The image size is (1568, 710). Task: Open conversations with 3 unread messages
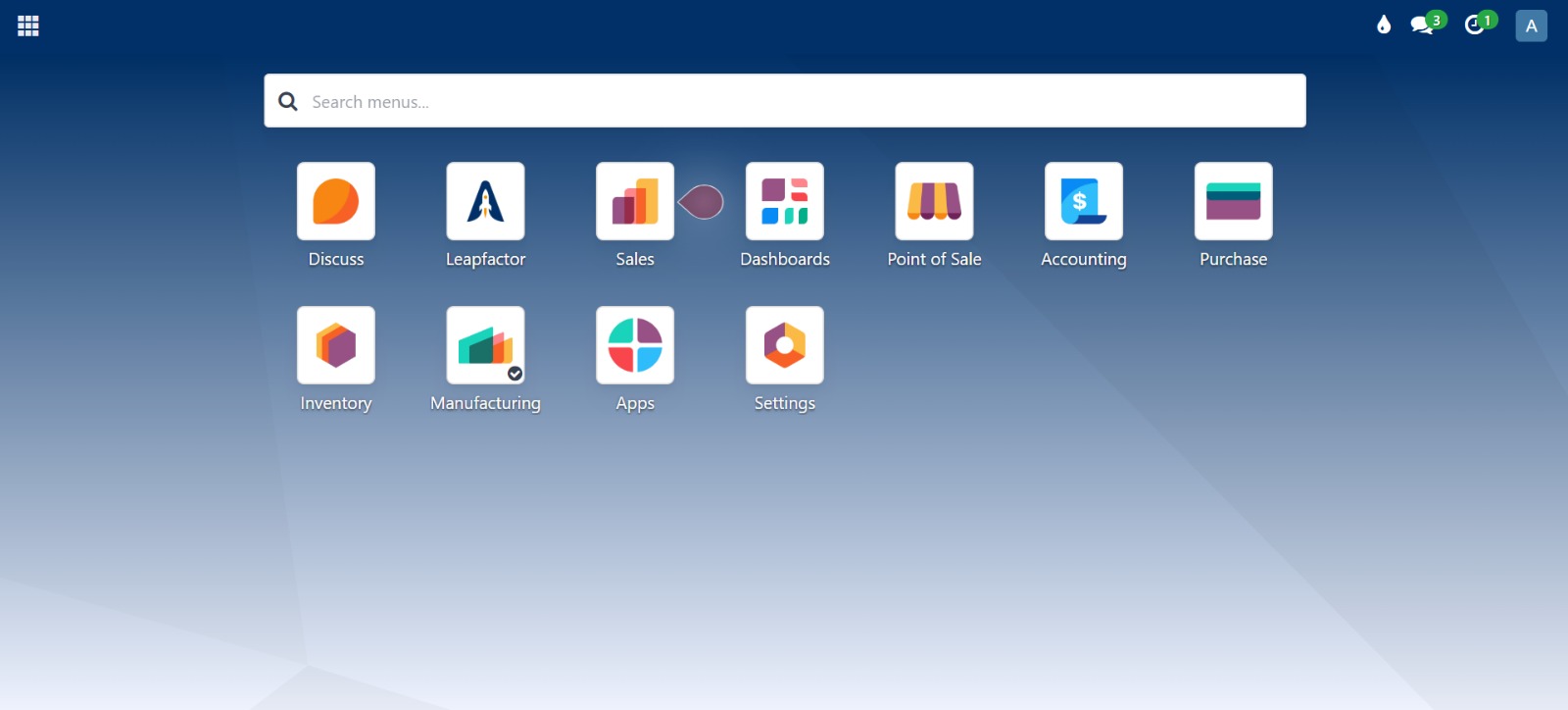[x=1428, y=24]
